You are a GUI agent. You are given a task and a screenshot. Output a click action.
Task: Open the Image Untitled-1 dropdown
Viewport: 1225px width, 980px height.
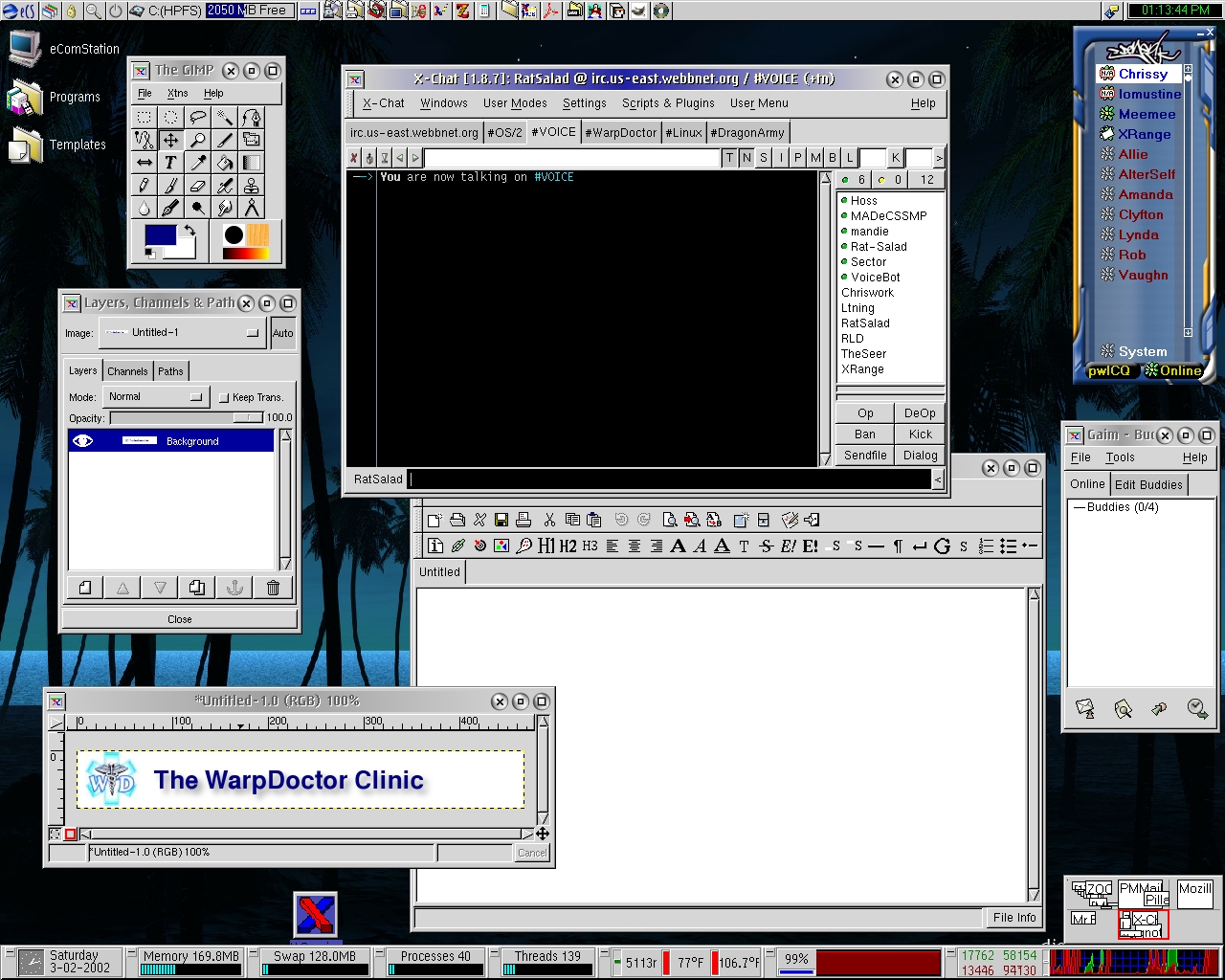[x=182, y=333]
